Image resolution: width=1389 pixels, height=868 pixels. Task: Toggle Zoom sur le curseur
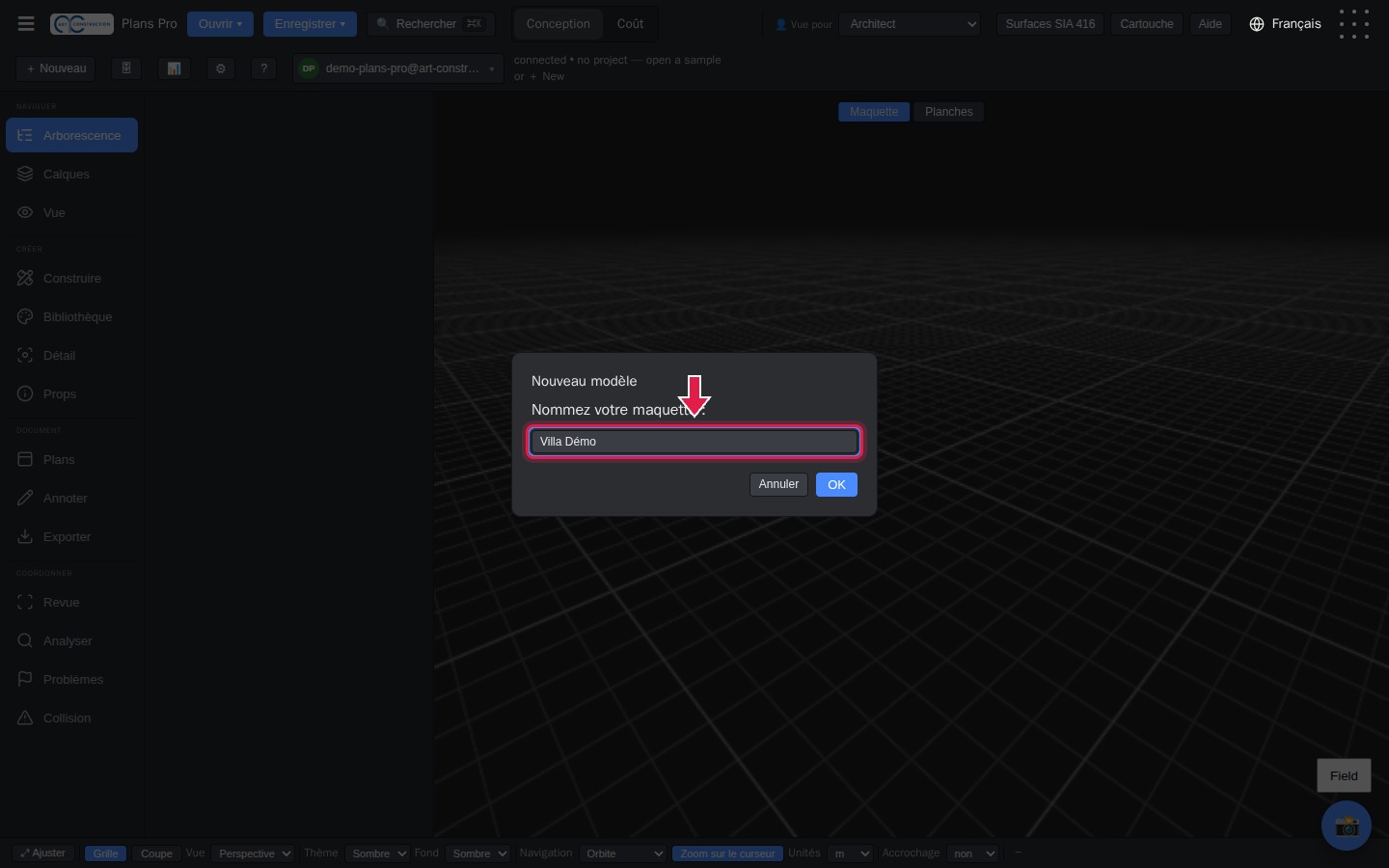[x=727, y=854]
